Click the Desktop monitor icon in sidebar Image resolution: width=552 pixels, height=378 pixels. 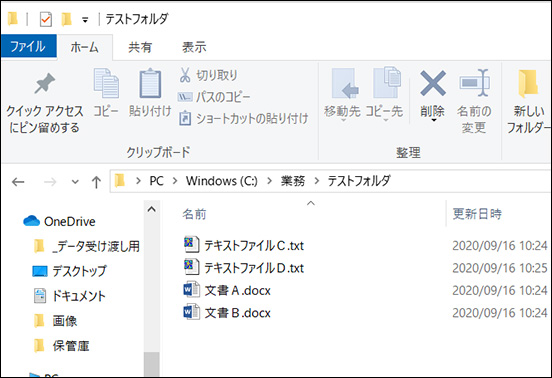(x=40, y=271)
